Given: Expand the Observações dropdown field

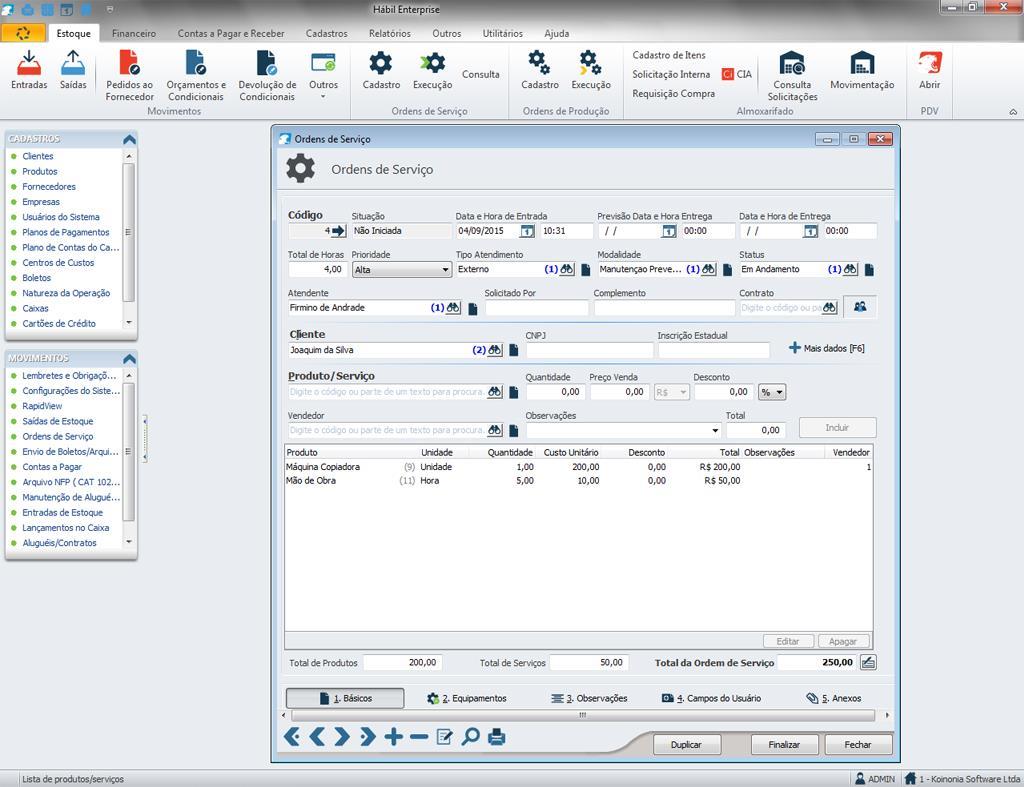Looking at the screenshot, I should [x=715, y=430].
